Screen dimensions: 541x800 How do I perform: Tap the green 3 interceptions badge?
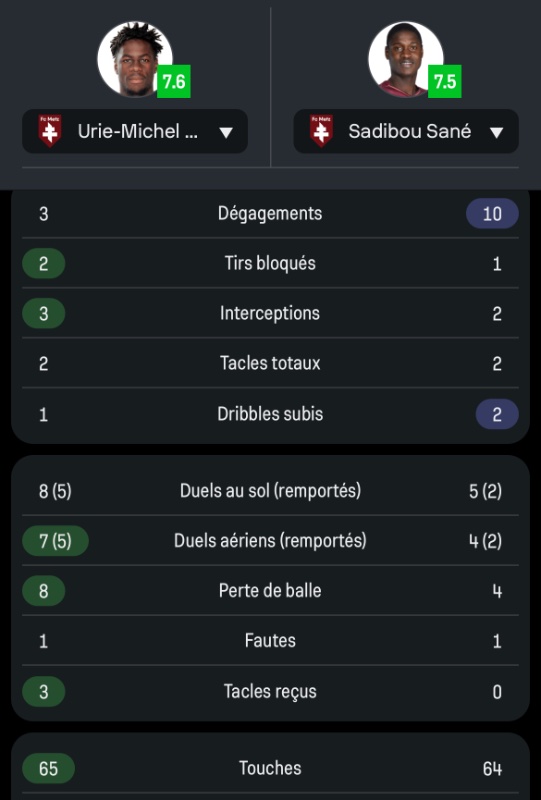tap(43, 313)
